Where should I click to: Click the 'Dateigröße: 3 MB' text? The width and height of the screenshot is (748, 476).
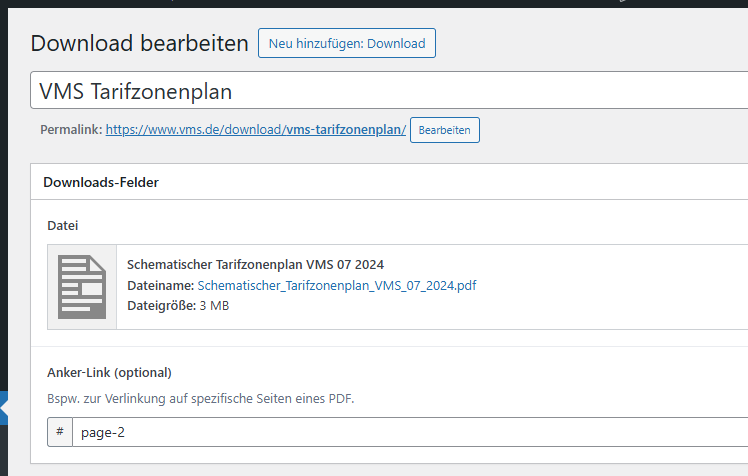click(x=178, y=305)
